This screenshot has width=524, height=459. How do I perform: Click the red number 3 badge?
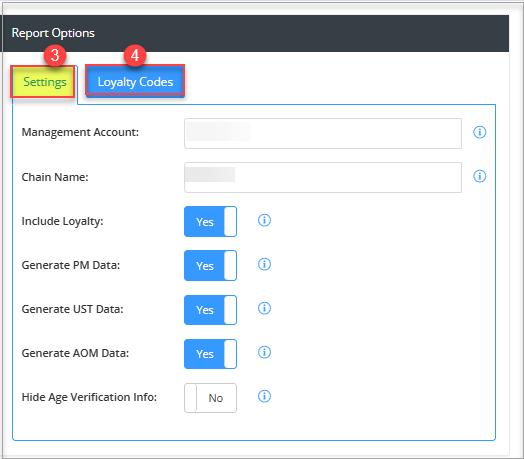[55, 55]
